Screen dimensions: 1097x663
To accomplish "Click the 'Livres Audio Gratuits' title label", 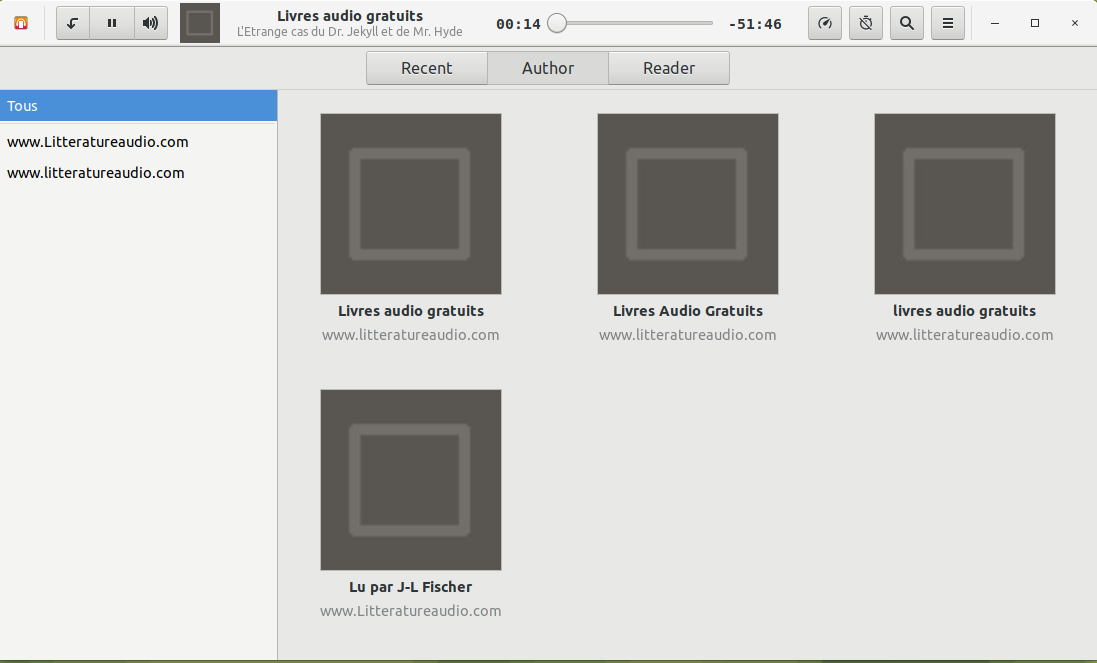I will pyautogui.click(x=688, y=311).
